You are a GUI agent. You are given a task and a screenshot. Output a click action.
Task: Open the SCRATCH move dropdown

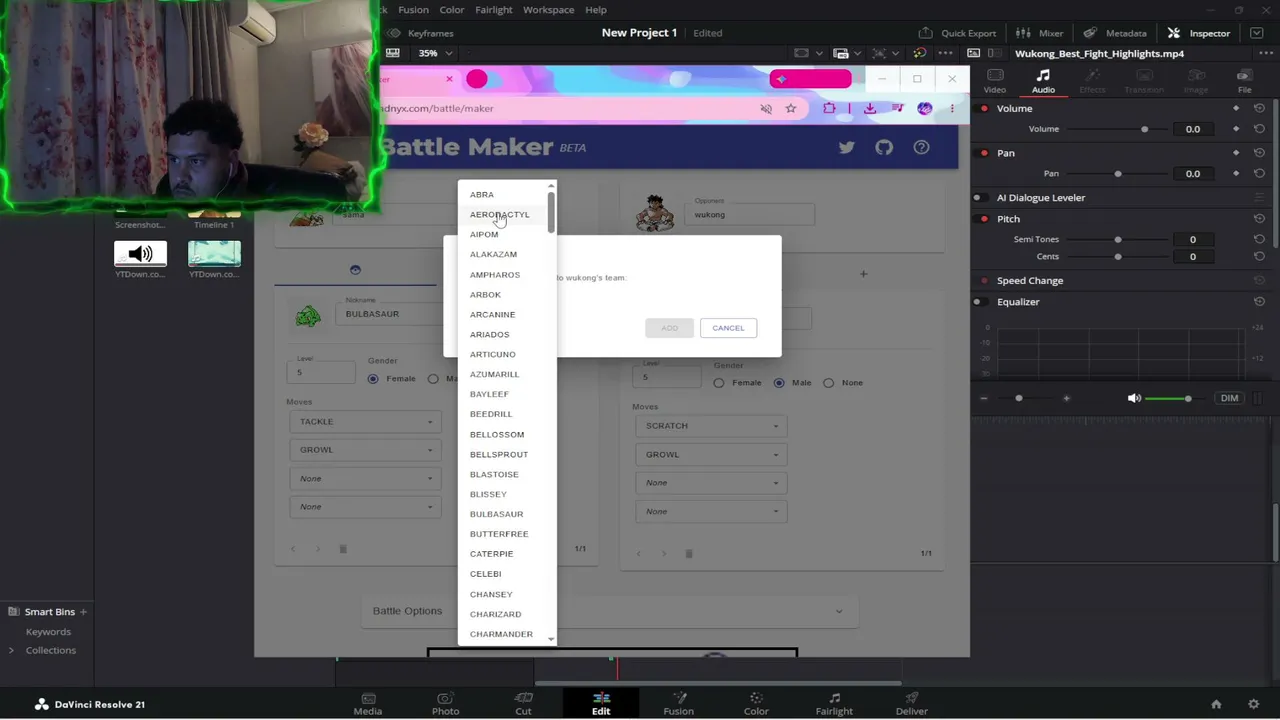(710, 426)
